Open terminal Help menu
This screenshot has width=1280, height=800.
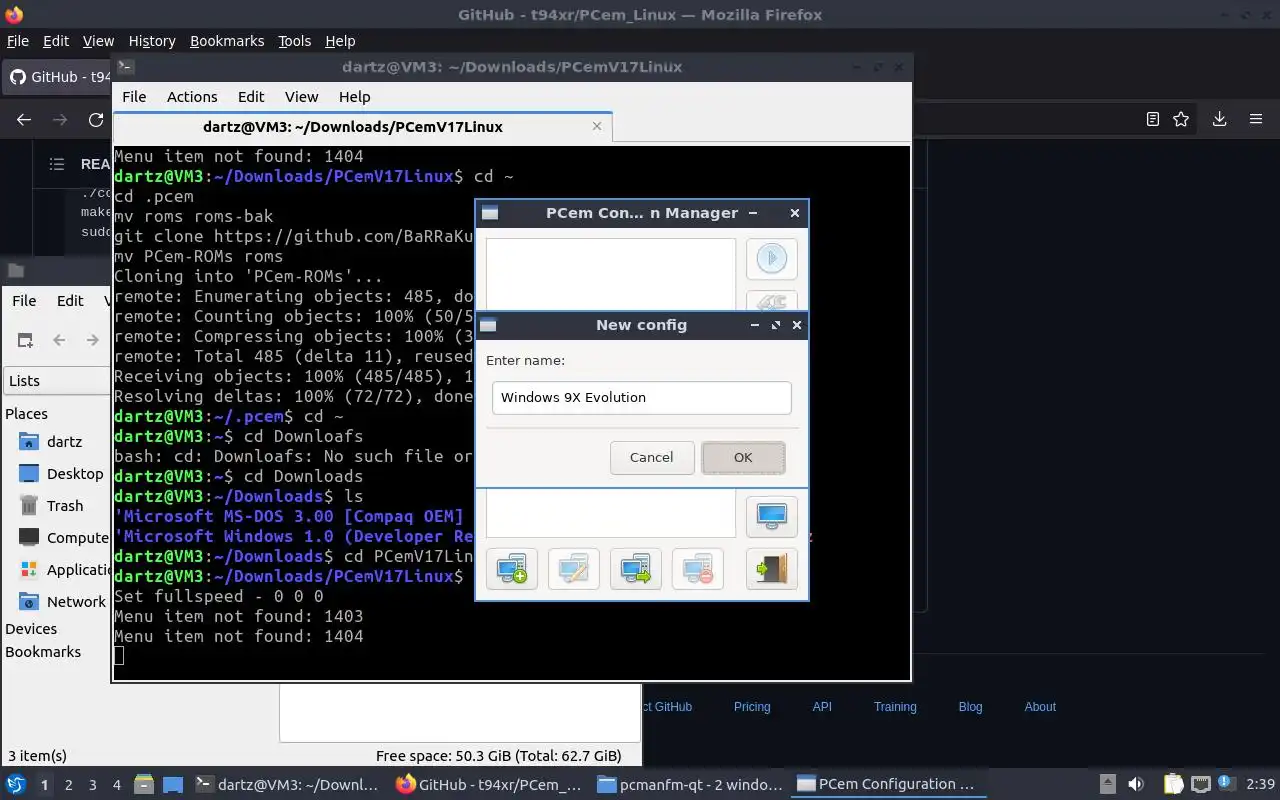point(354,97)
